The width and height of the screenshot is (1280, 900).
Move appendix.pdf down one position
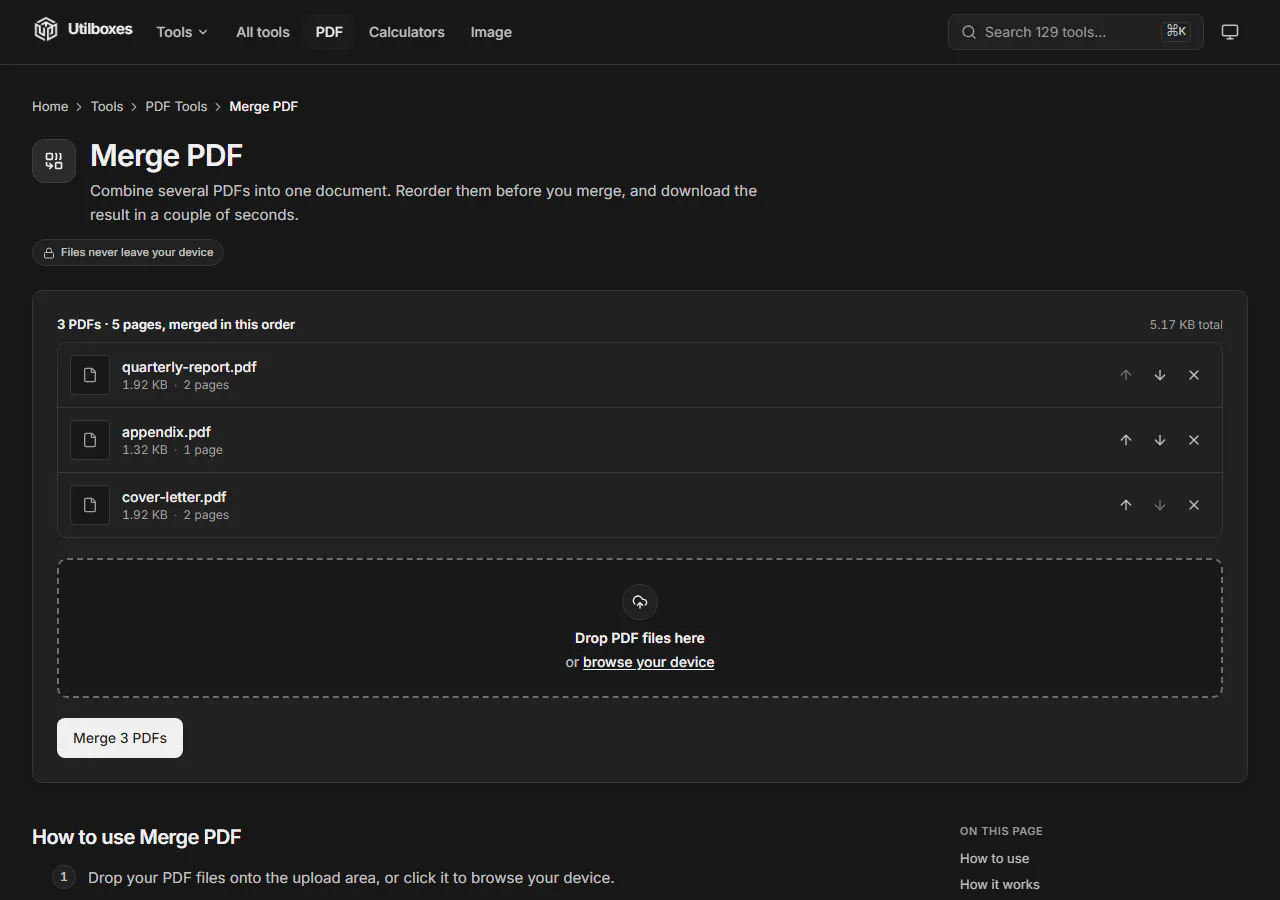tap(1160, 440)
